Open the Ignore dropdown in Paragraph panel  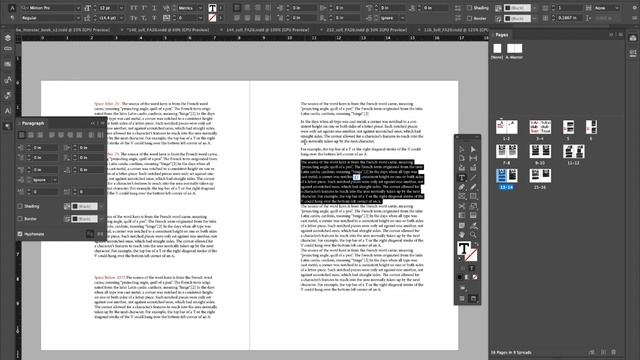55,180
